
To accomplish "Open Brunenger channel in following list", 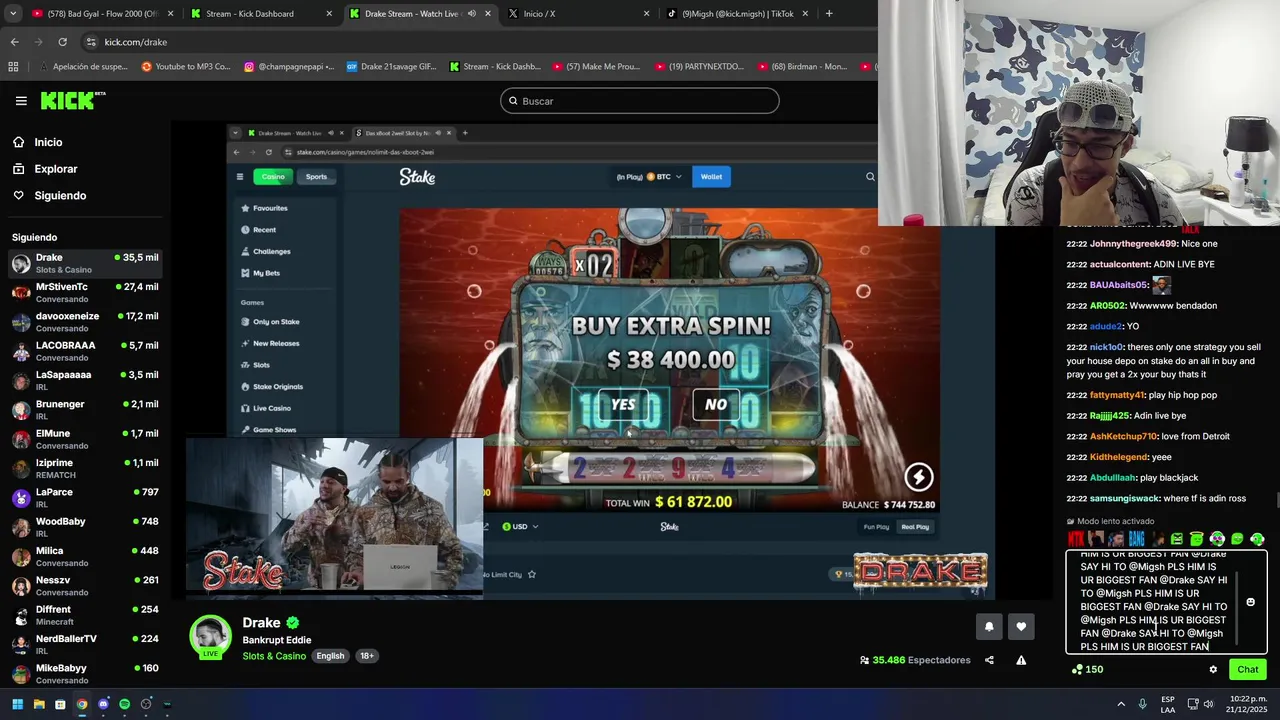I will 85,410.
